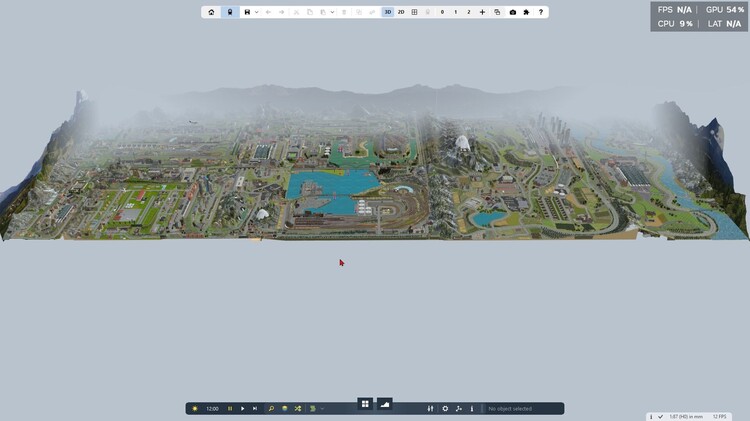This screenshot has width=750, height=421.
Task: Copy selection with the copy icon
Action: click(x=310, y=12)
